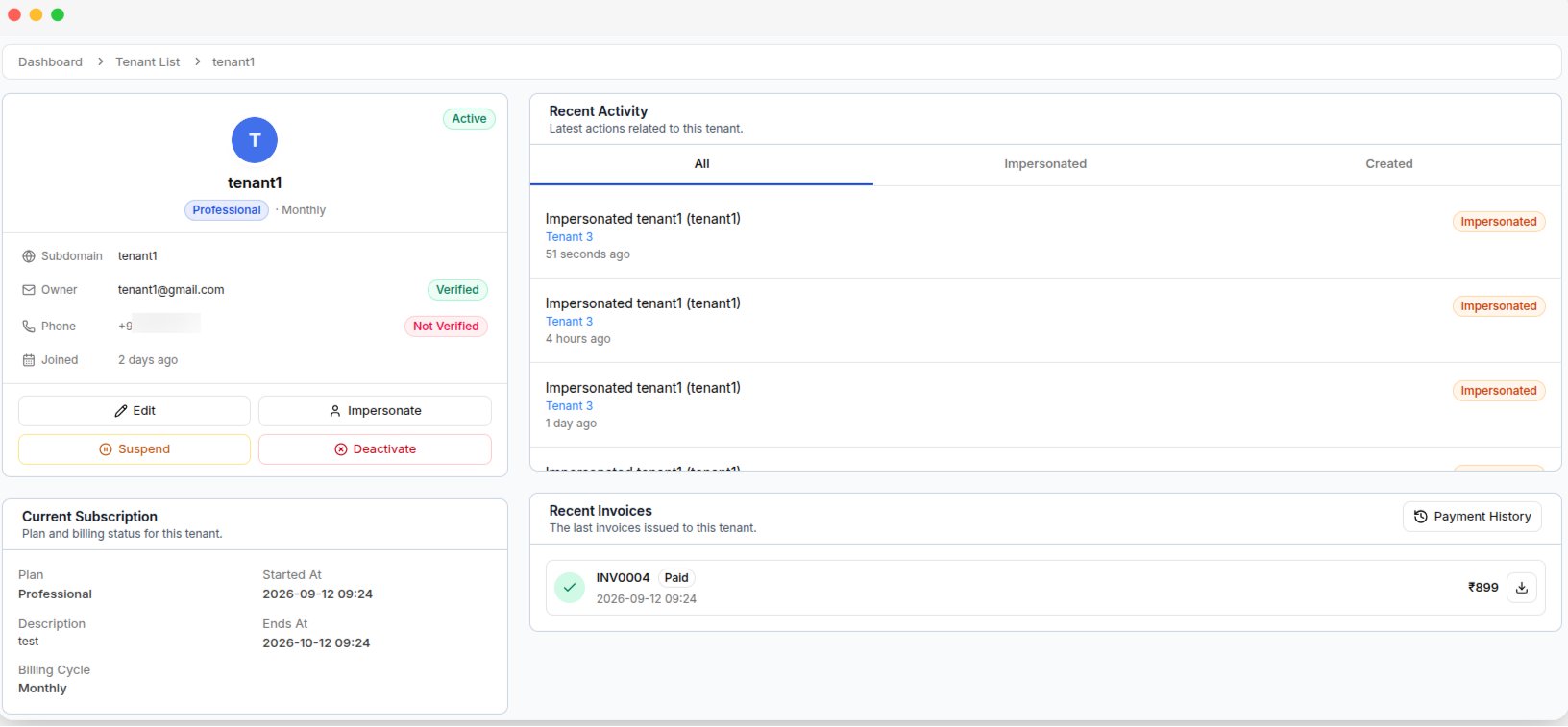Click the invoice amount ₹899
This screenshot has height=727, width=1568.
pos(1482,588)
